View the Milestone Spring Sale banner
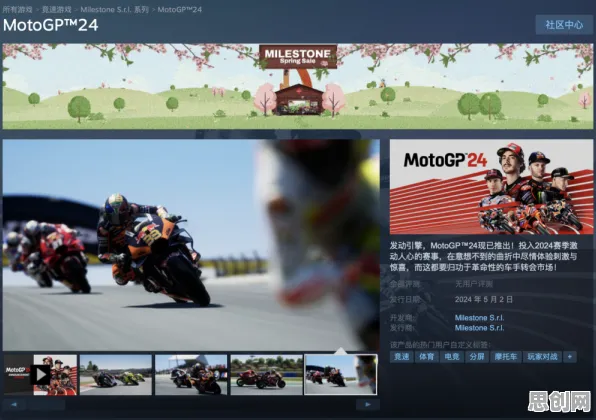The height and width of the screenshot is (420, 596). [x=298, y=86]
